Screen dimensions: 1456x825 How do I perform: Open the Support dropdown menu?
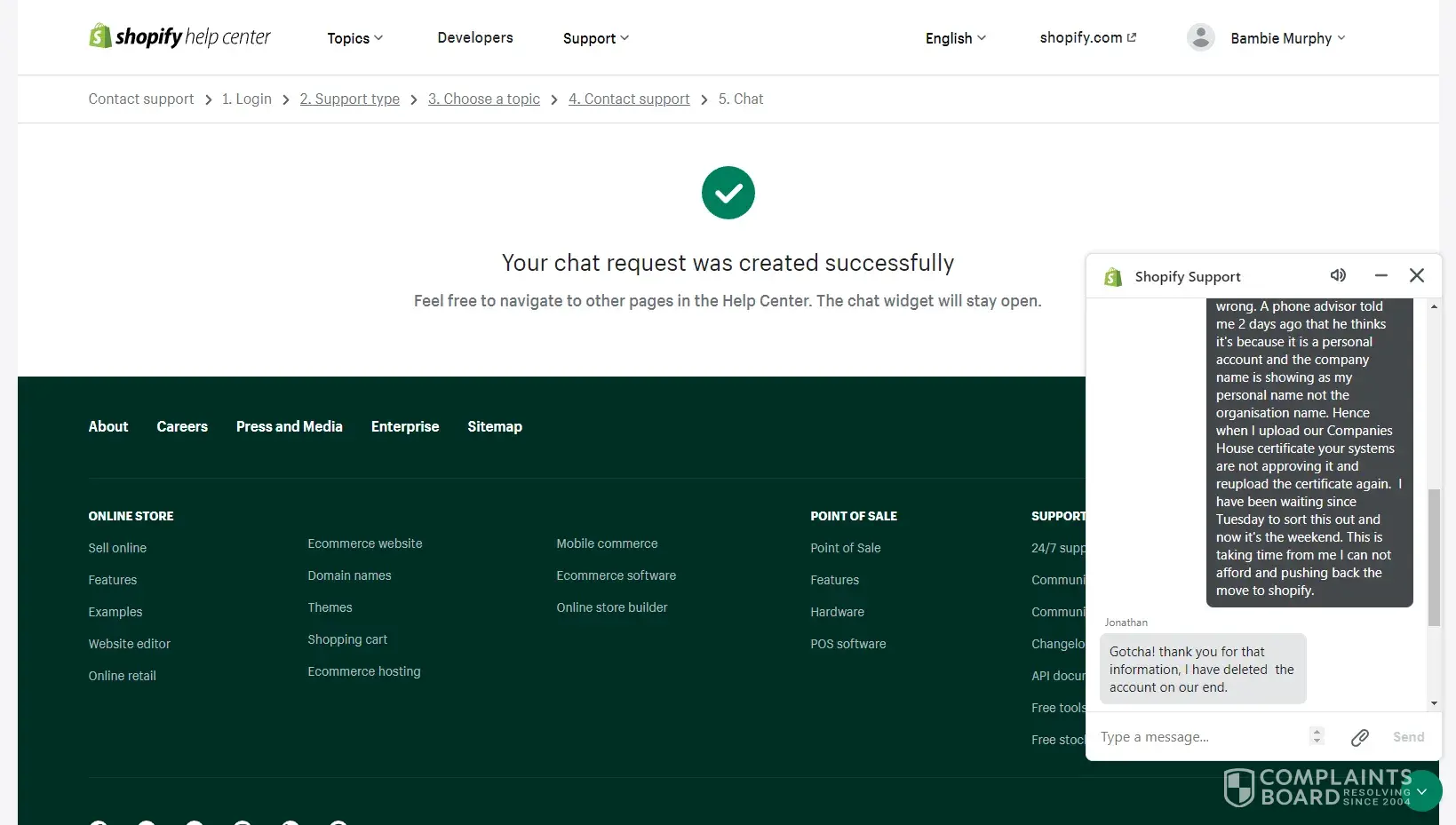point(596,38)
